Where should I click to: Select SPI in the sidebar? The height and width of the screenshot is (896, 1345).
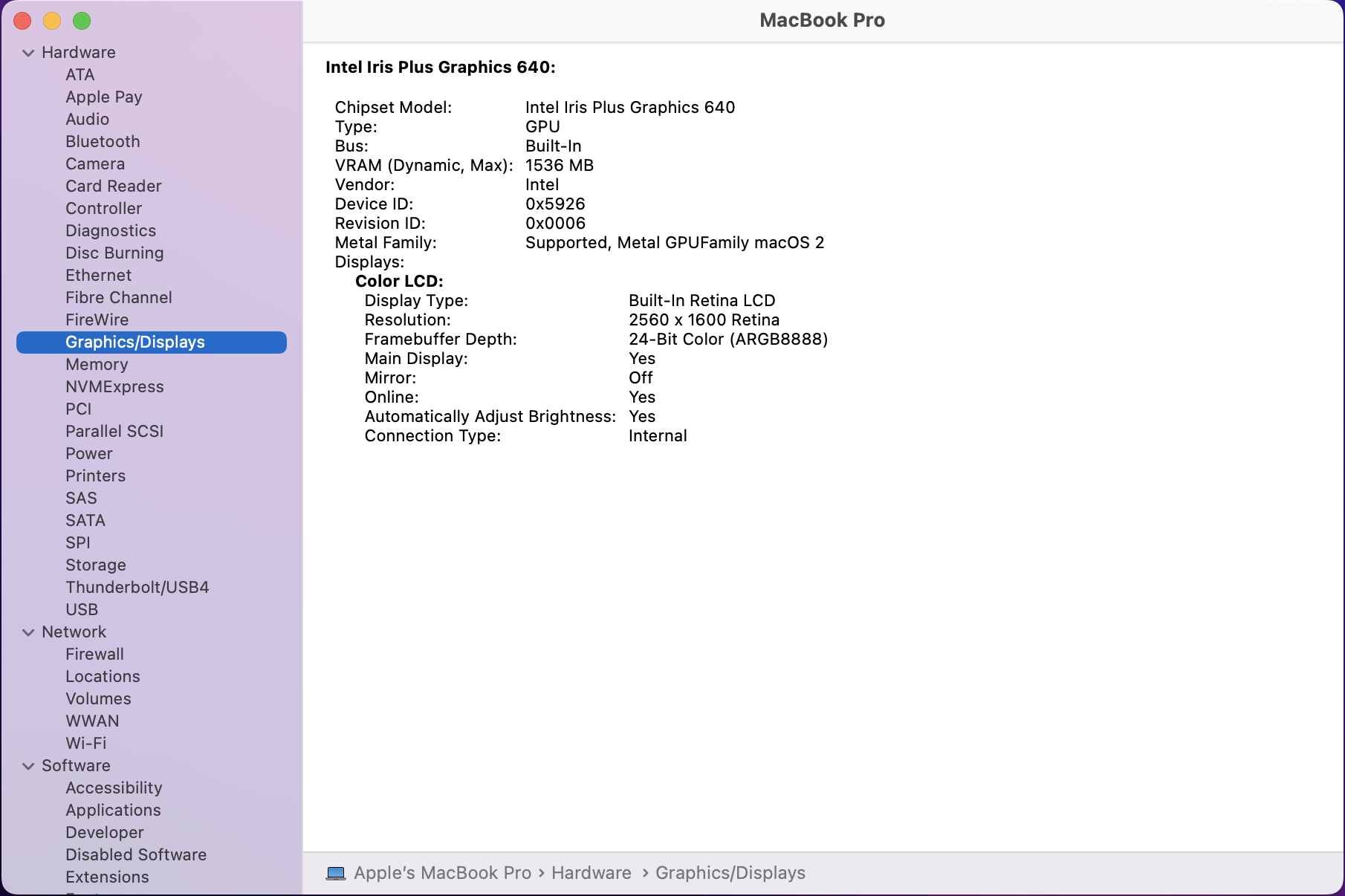[78, 543]
